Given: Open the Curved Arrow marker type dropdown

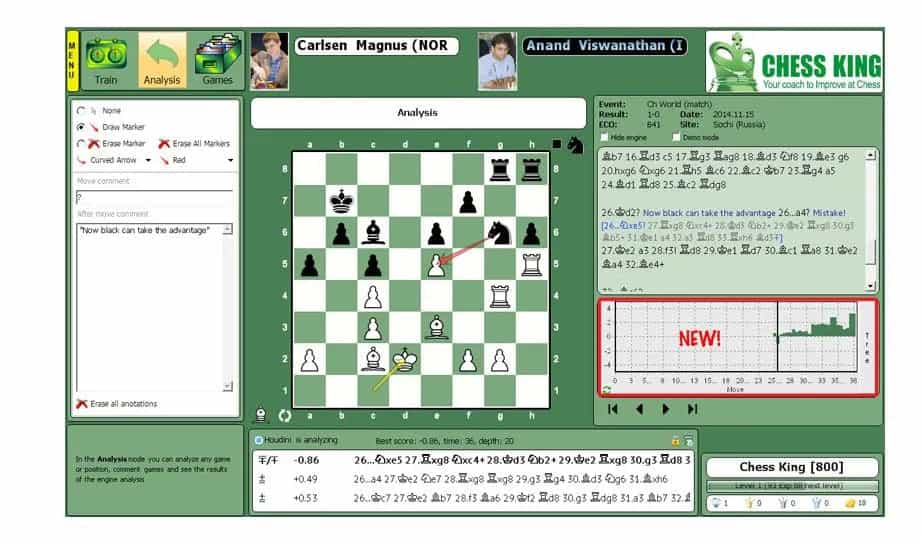Looking at the screenshot, I should point(148,160).
